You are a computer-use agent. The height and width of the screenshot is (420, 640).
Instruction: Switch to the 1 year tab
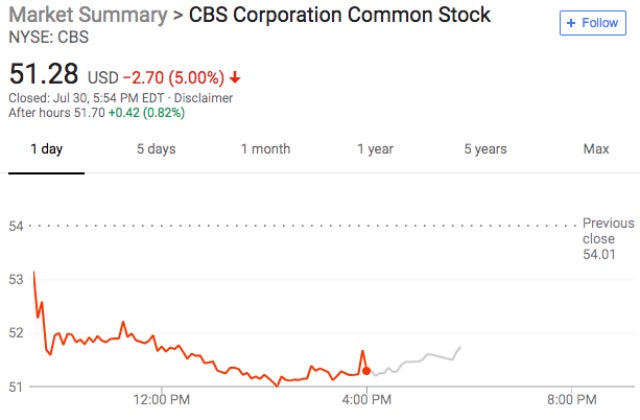pyautogui.click(x=375, y=149)
